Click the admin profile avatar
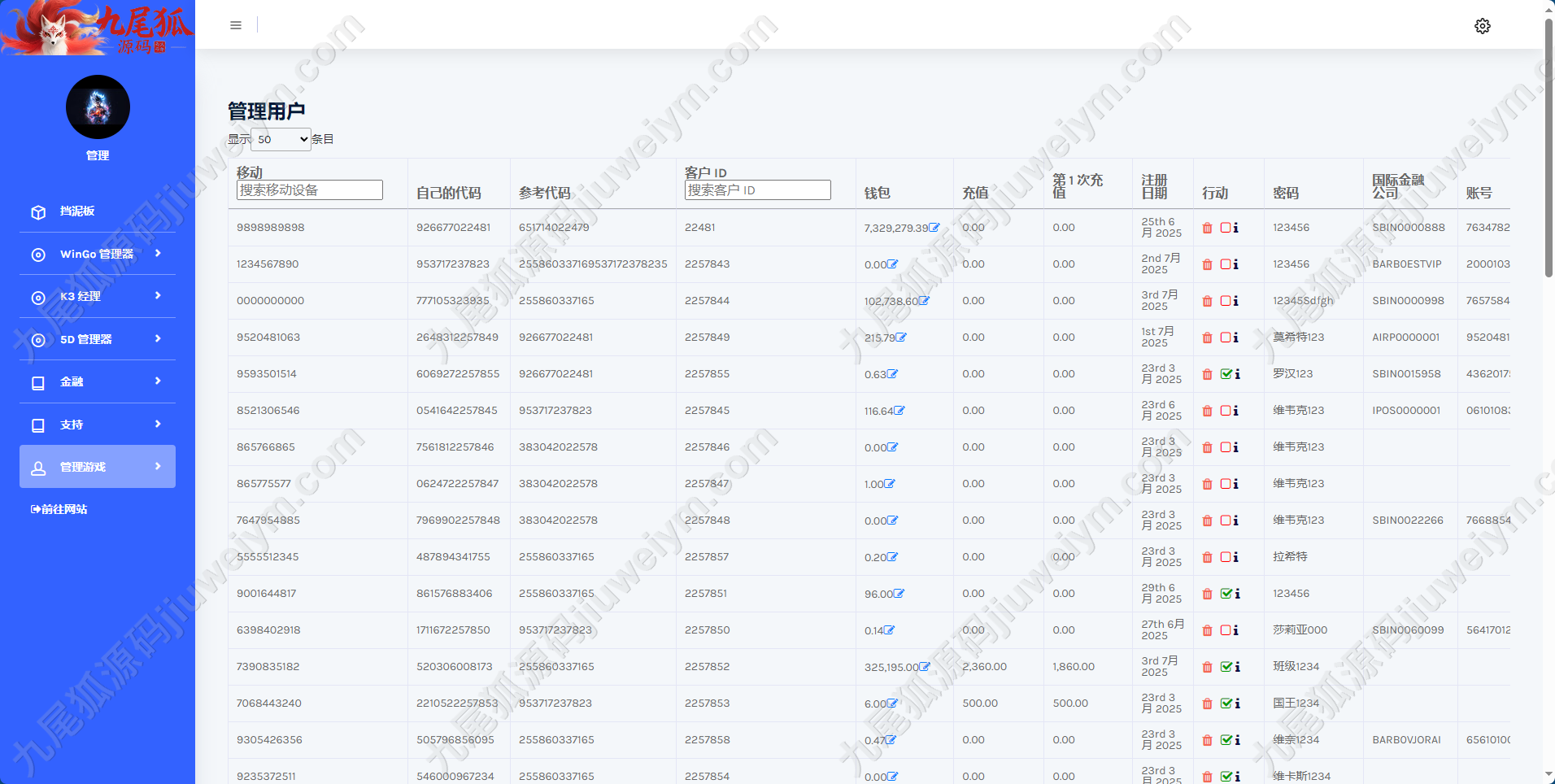The height and width of the screenshot is (784, 1555). [98, 107]
